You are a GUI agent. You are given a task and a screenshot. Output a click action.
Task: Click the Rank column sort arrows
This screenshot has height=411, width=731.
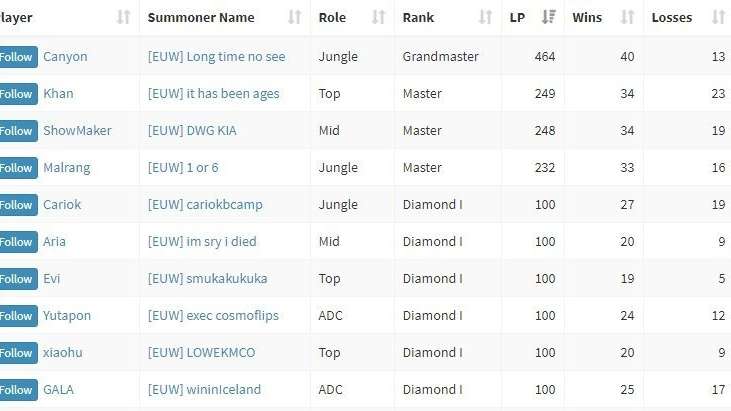click(486, 18)
